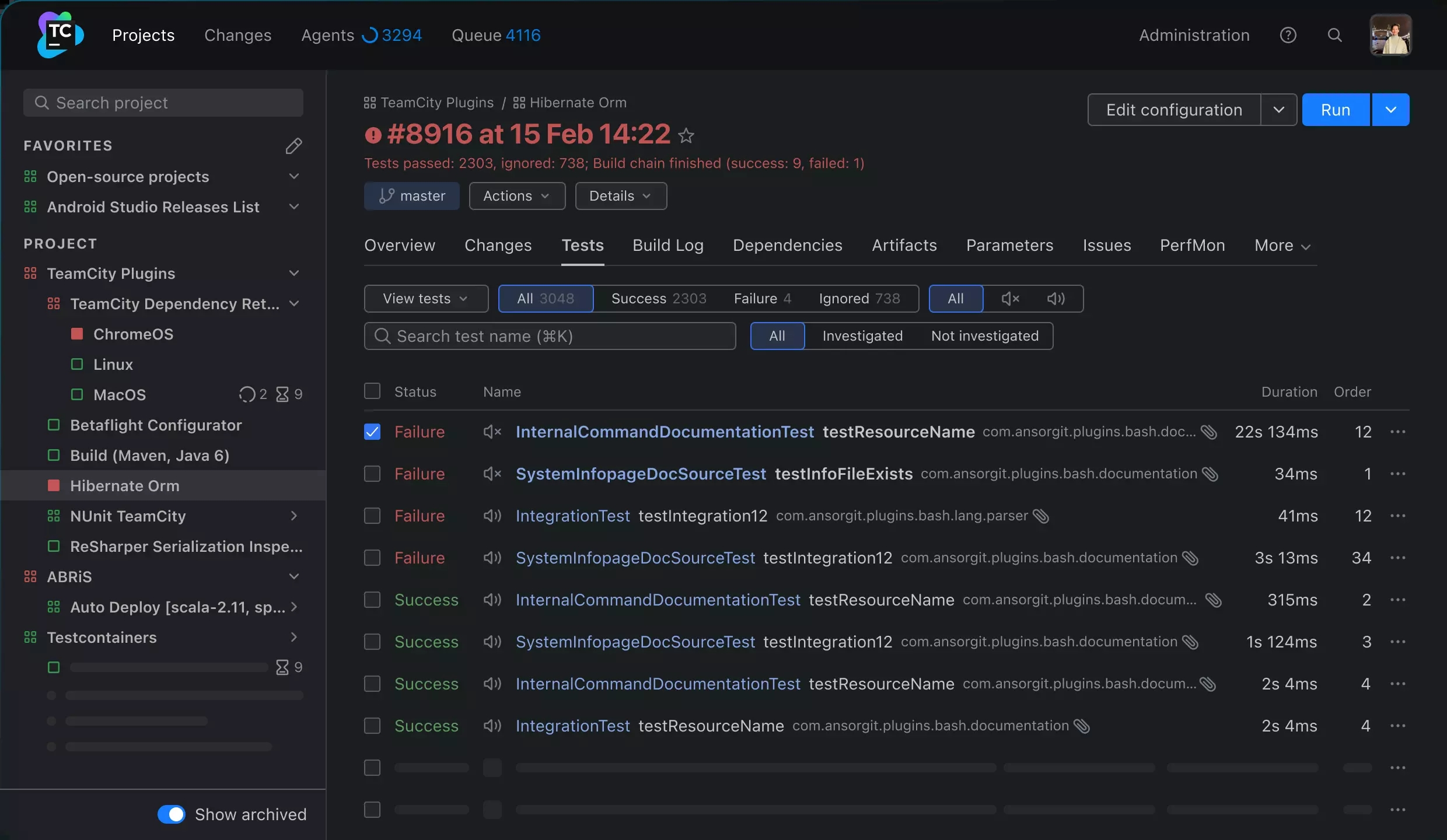Toggle the Show archived switch
This screenshot has height=840, width=1447.
click(171, 814)
